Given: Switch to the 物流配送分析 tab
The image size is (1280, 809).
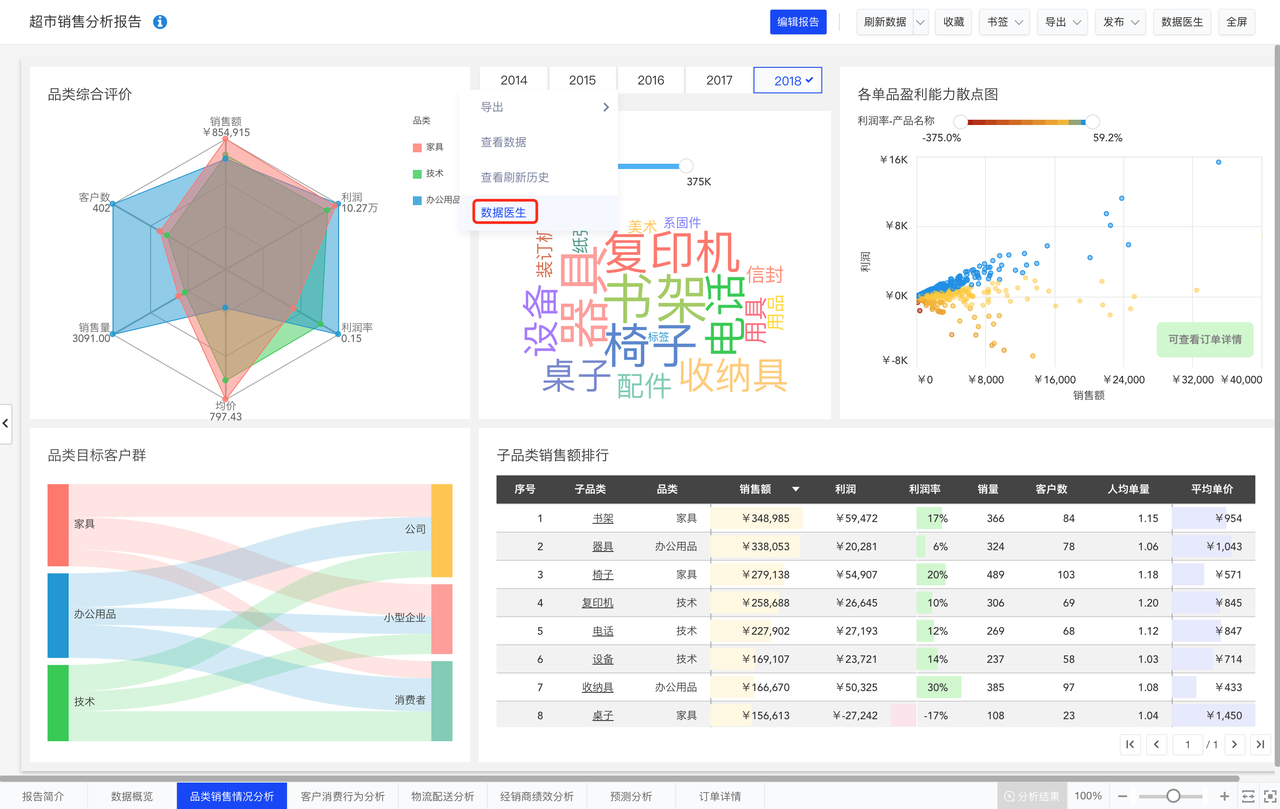Looking at the screenshot, I should click(x=443, y=796).
